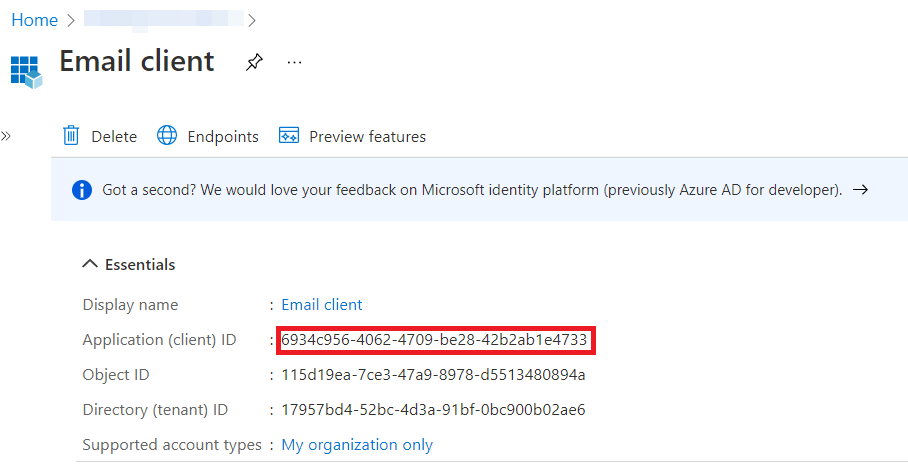Open the blurred parent breadcrumb after Home
The height and width of the screenshot is (464, 908).
[x=164, y=19]
